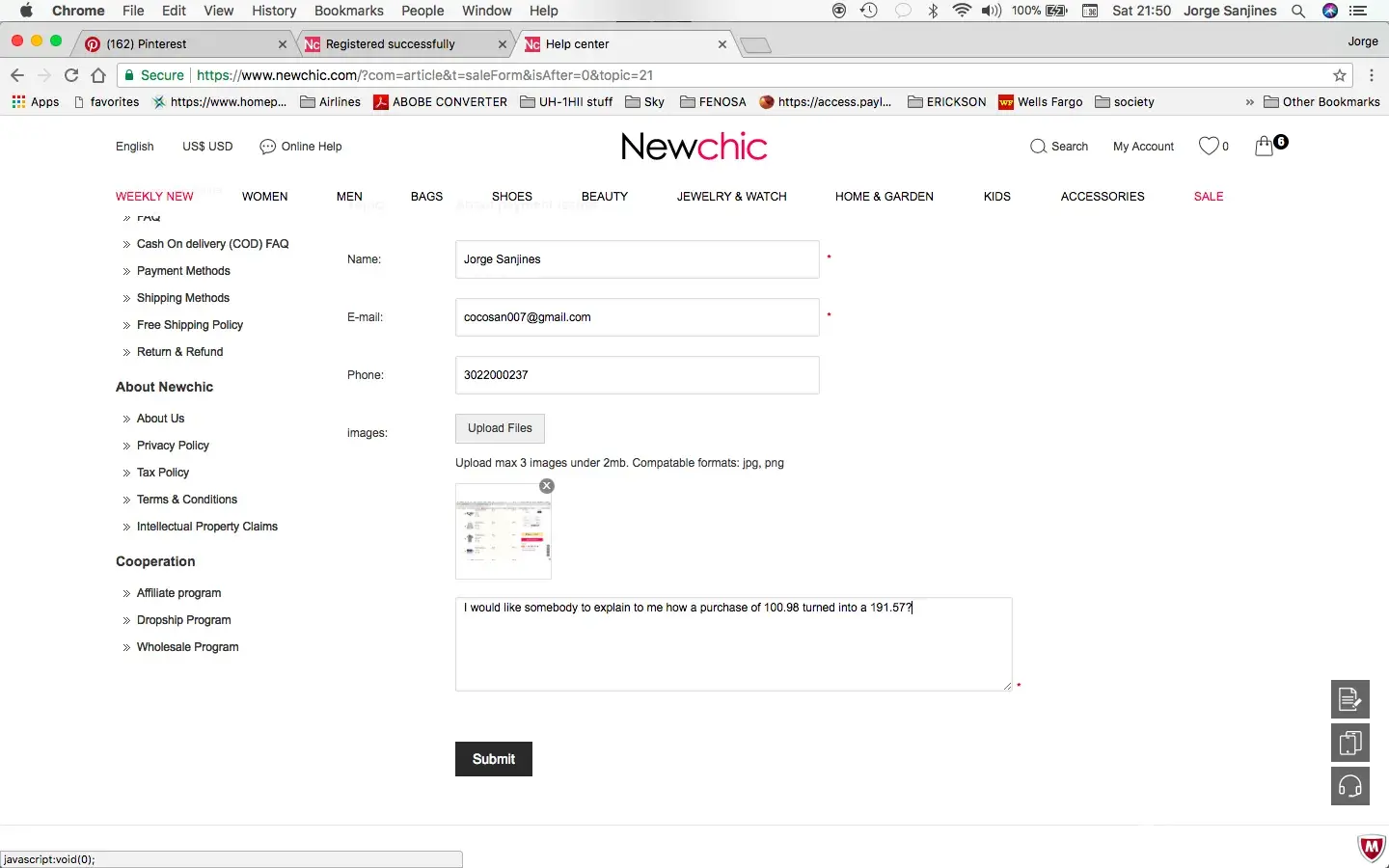The image size is (1389, 868).
Task: Click the headset support icon
Action: coord(1350,786)
